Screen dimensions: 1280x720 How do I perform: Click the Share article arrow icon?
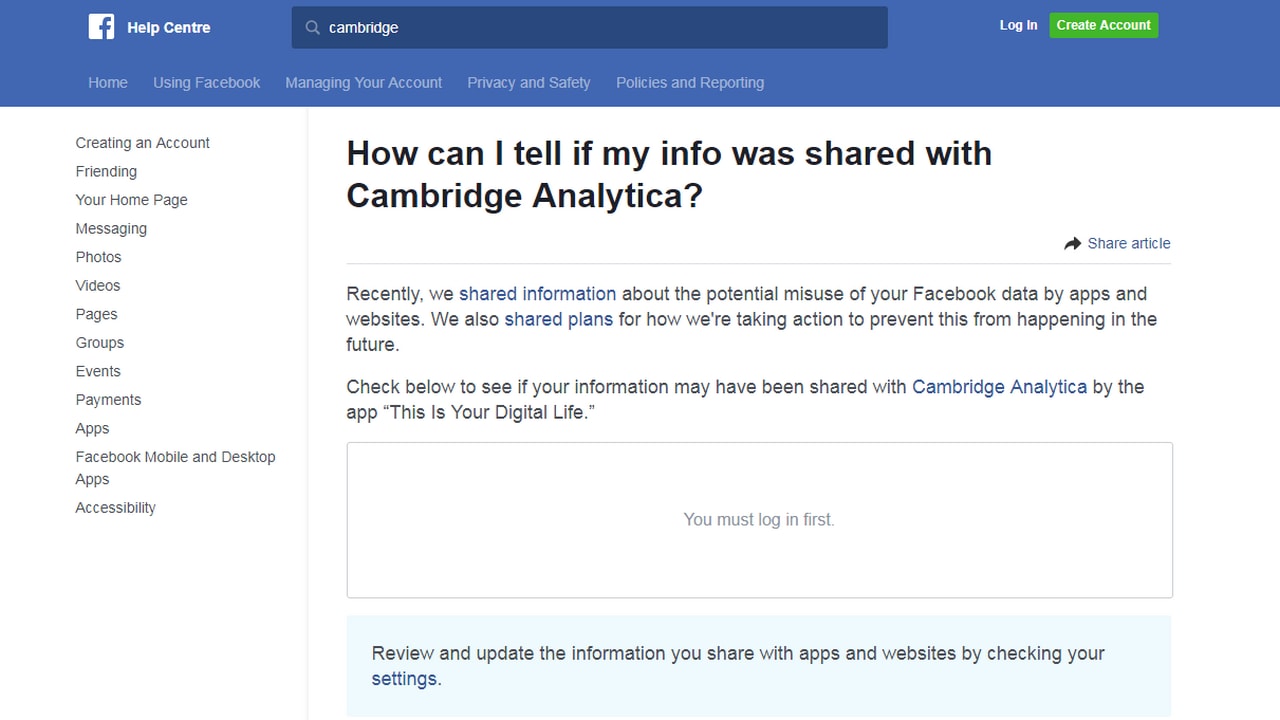click(1073, 243)
